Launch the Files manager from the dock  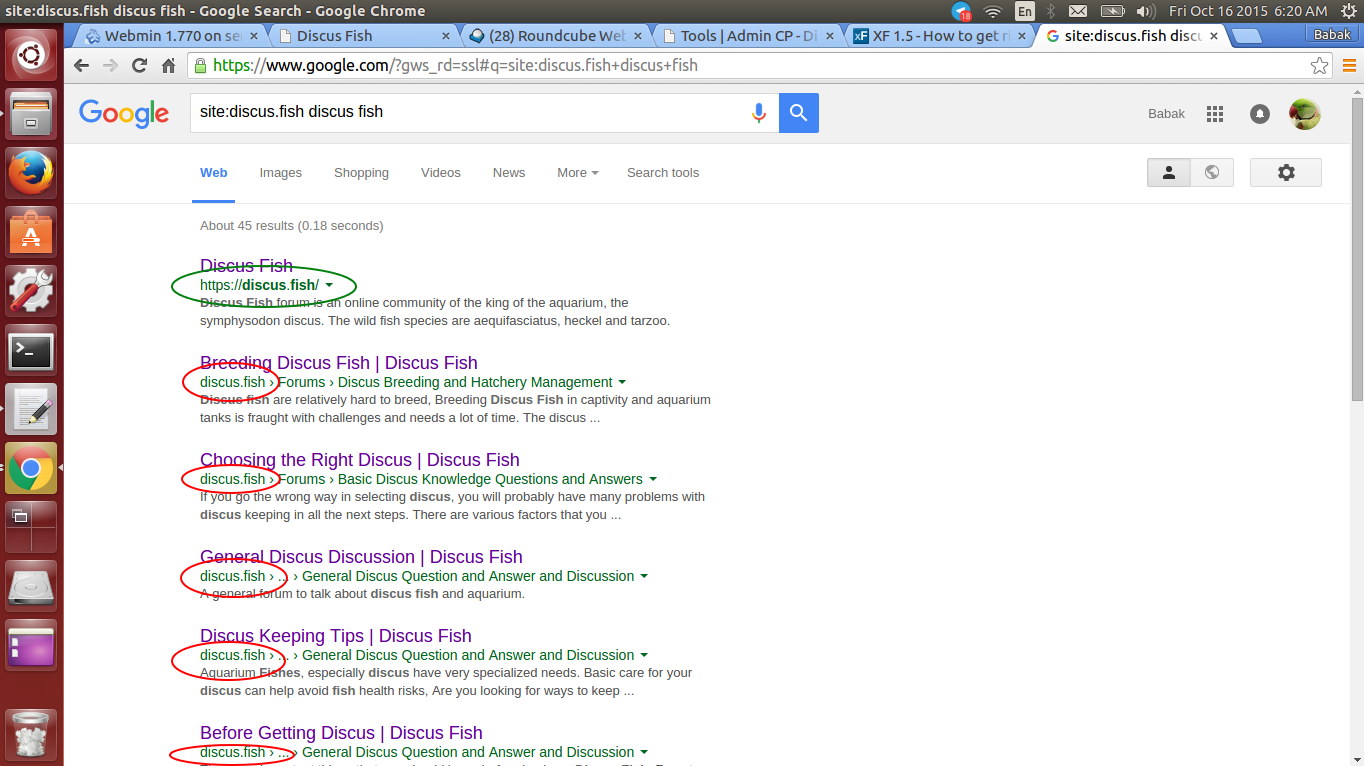pos(31,113)
